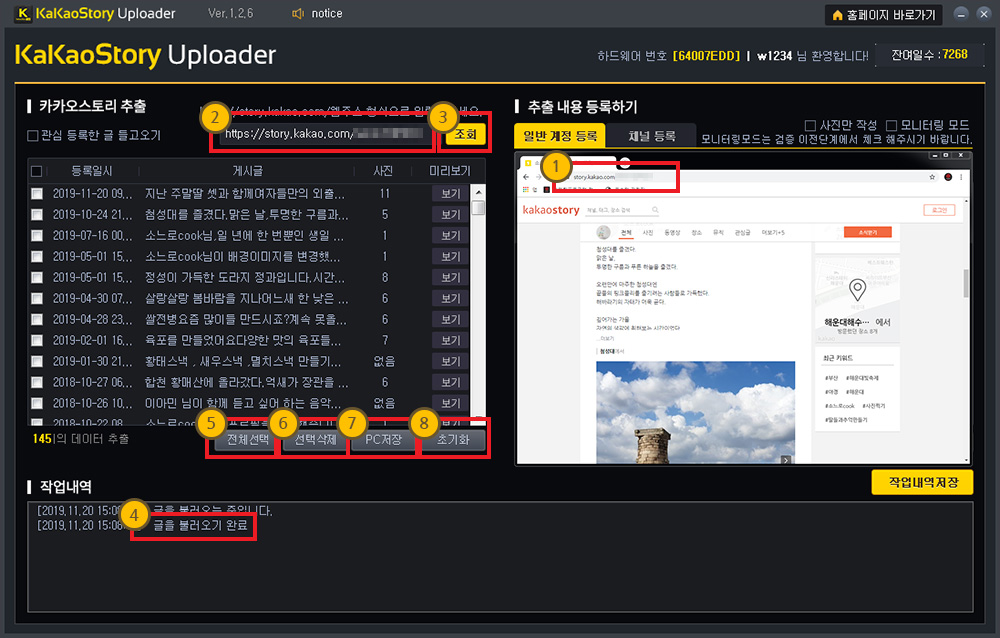
Task: Tick the select-all checkbox in table header
Action: 37,170
